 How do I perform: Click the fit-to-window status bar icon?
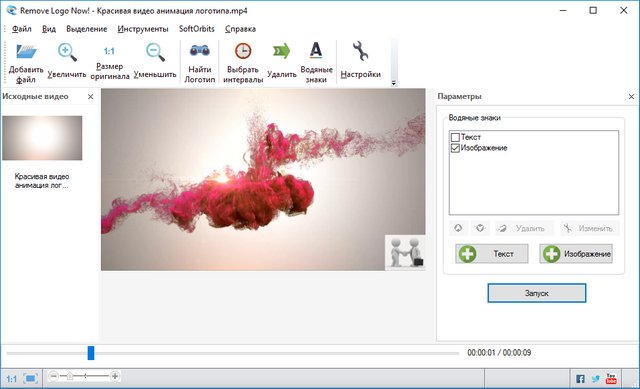[31, 379]
